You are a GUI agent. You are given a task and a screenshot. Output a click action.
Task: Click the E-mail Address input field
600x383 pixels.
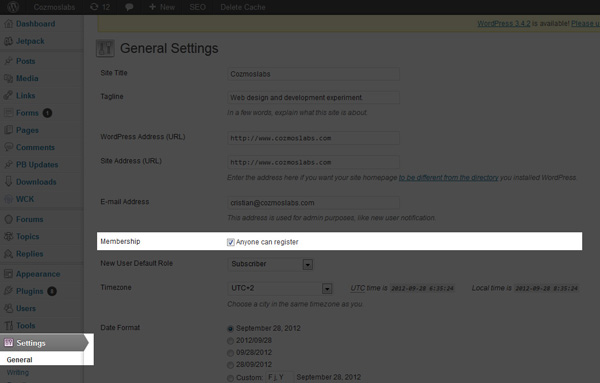click(x=313, y=203)
